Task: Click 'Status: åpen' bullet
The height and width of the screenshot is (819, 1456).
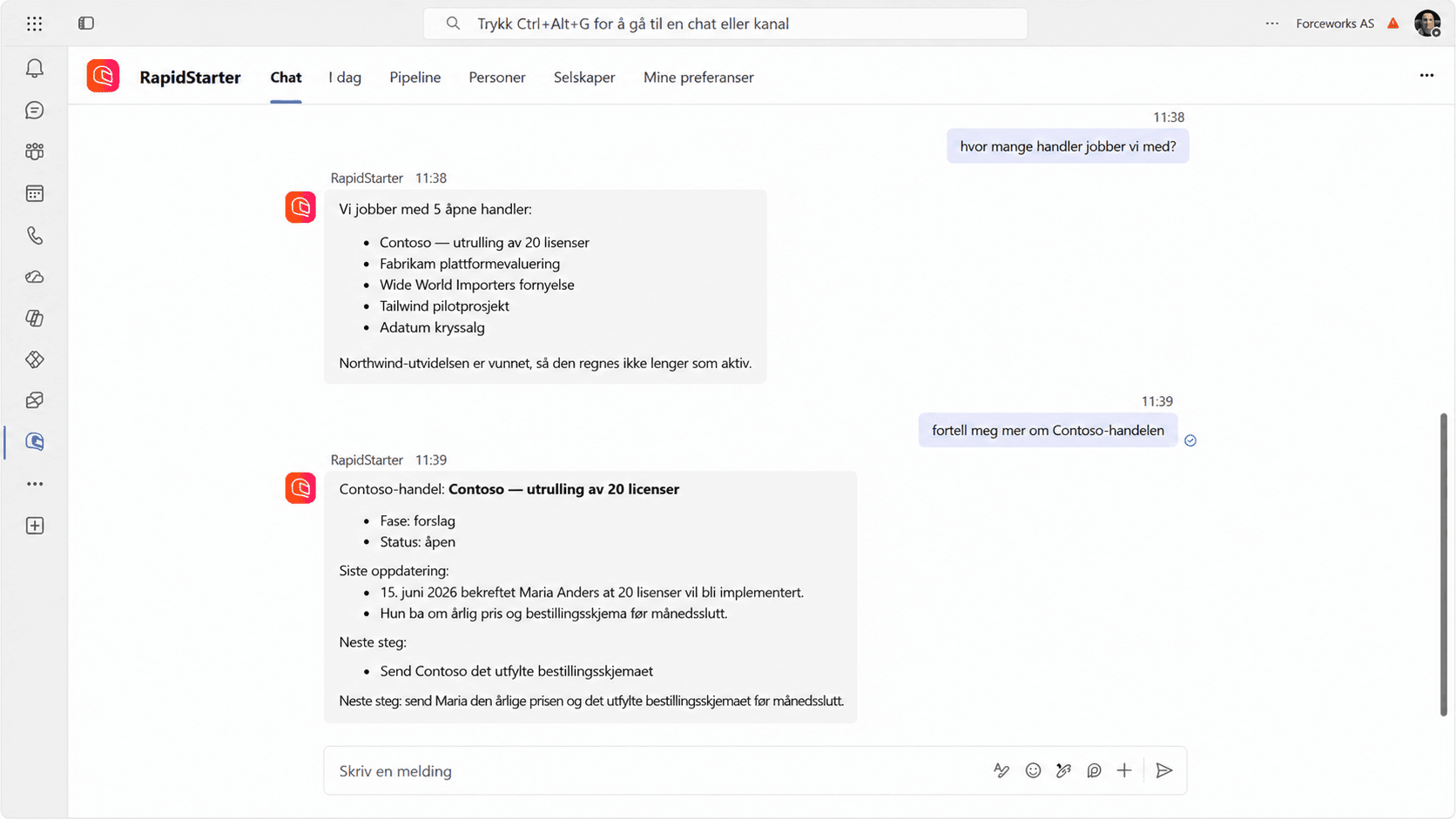Action: tap(417, 541)
